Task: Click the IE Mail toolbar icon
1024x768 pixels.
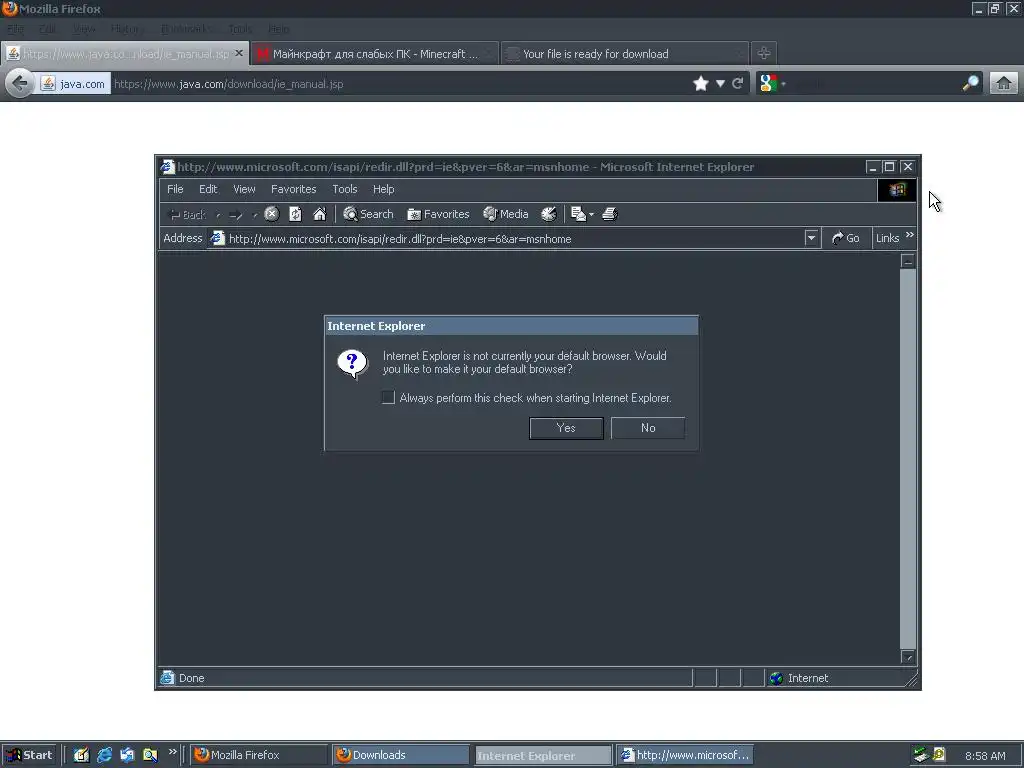Action: pyautogui.click(x=578, y=214)
